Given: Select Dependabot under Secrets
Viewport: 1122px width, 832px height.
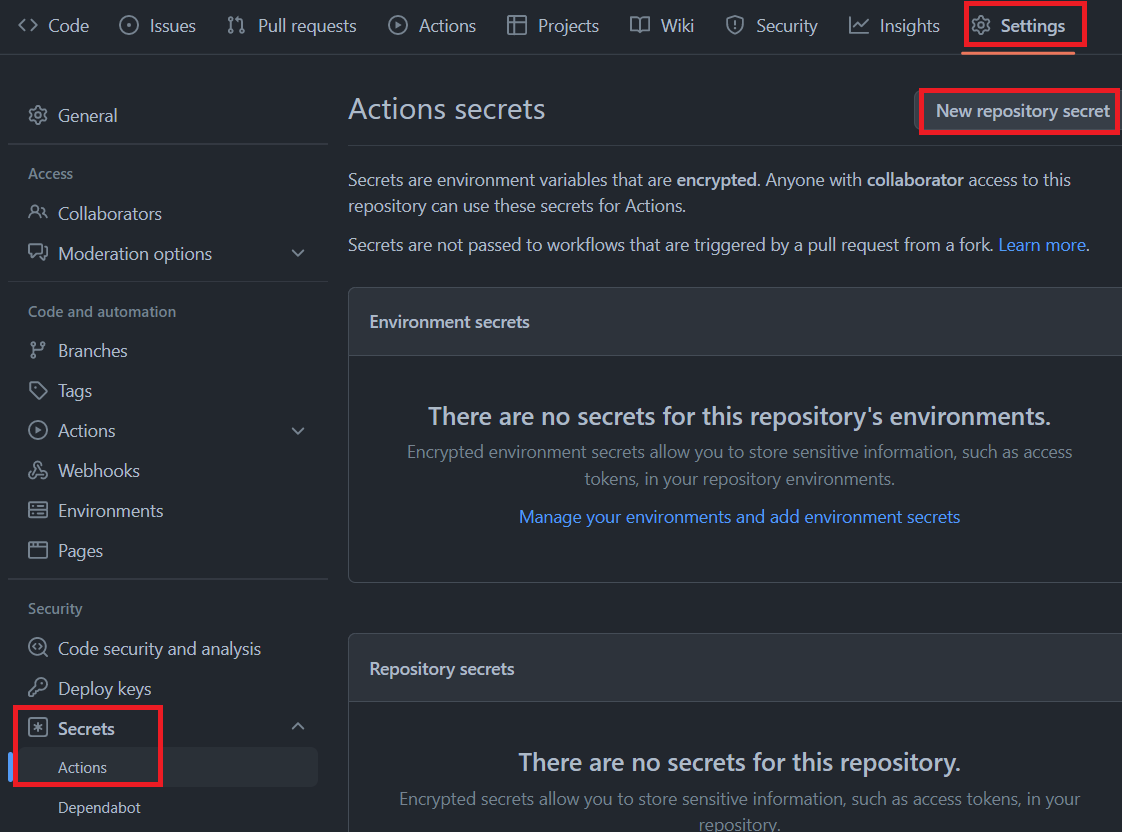Looking at the screenshot, I should (99, 807).
